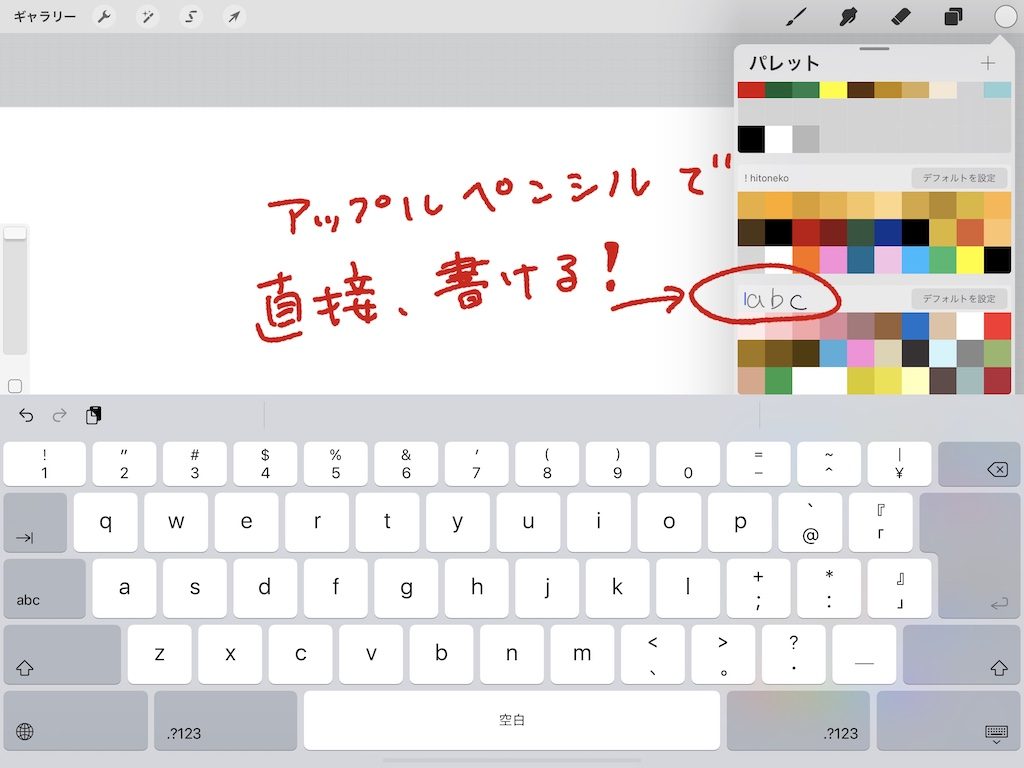Tap the colon asterisk key

pyautogui.click(x=829, y=588)
